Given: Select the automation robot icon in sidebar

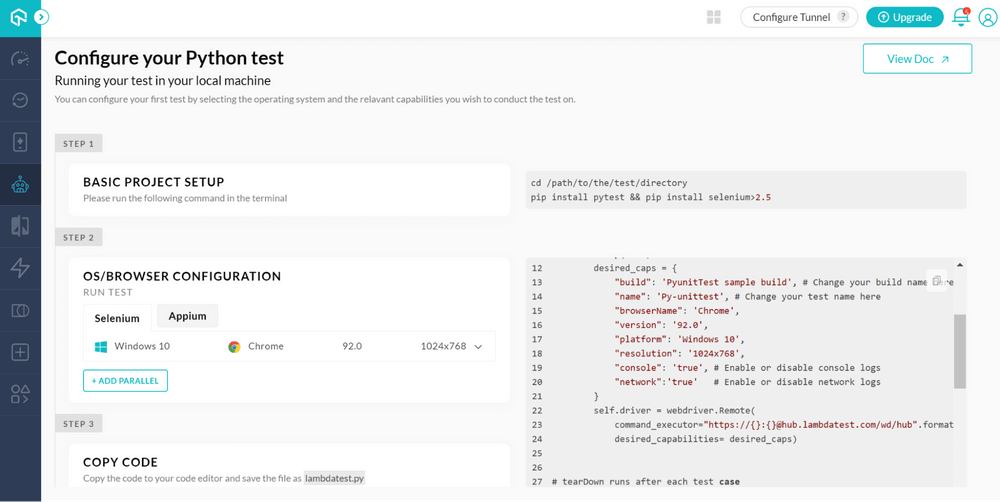Looking at the screenshot, I should tap(20, 185).
